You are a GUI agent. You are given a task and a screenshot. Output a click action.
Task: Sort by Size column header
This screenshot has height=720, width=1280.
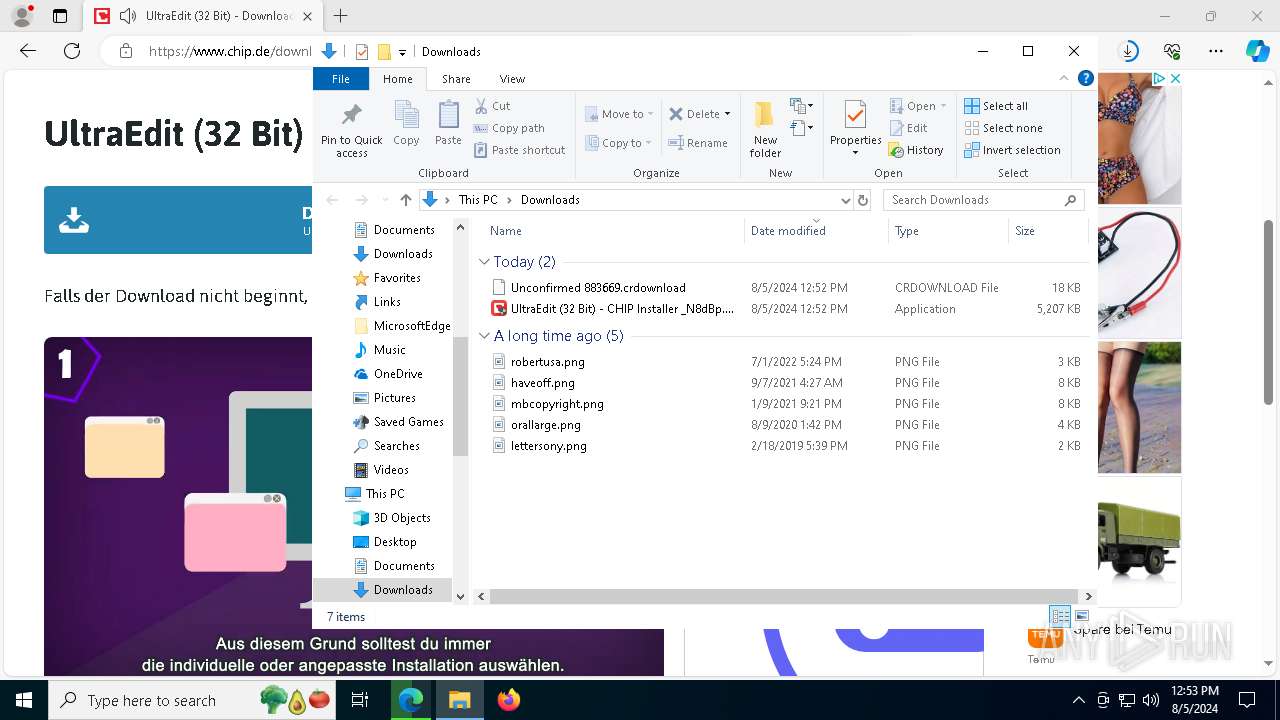coord(1047,231)
